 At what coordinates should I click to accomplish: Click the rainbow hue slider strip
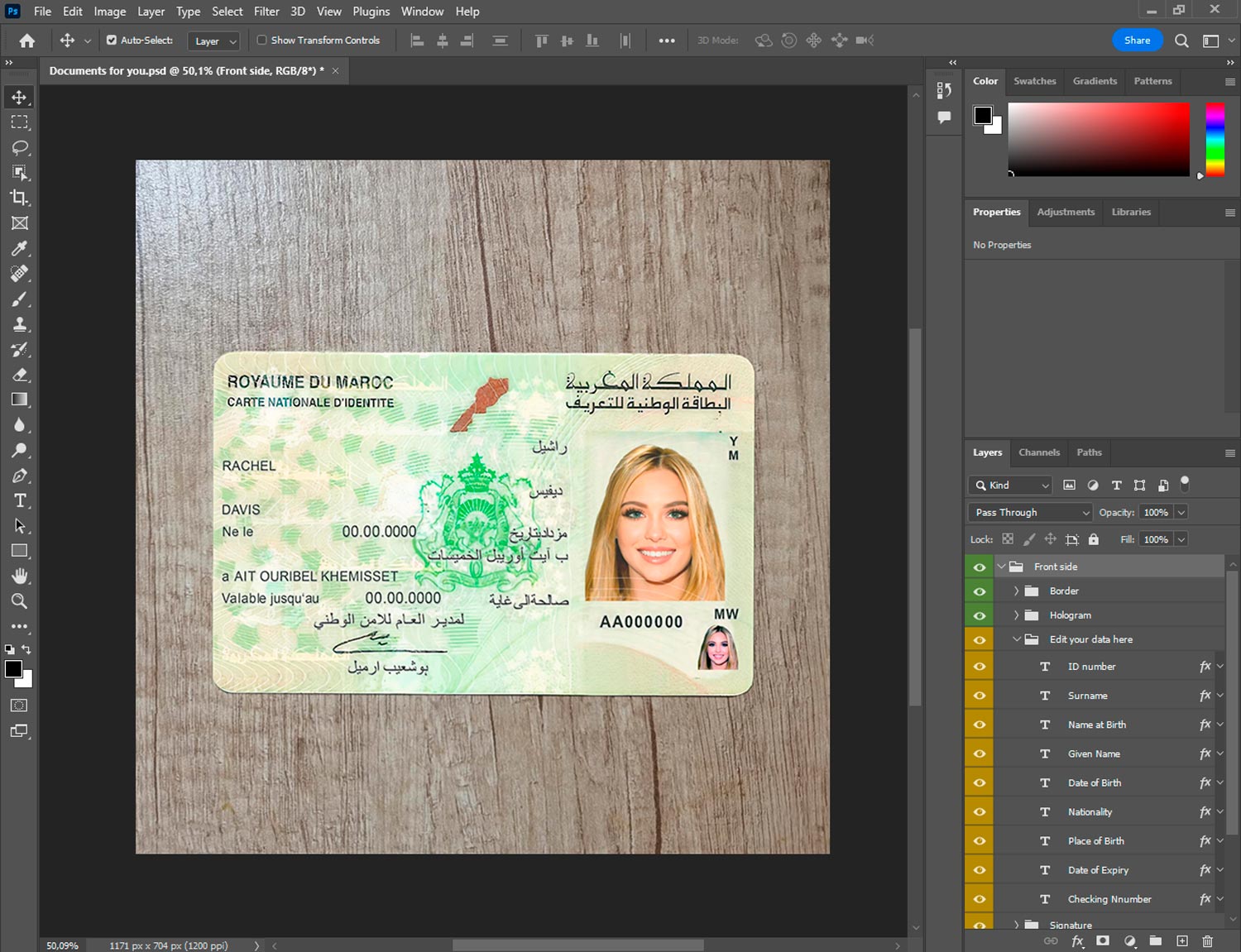[x=1215, y=139]
